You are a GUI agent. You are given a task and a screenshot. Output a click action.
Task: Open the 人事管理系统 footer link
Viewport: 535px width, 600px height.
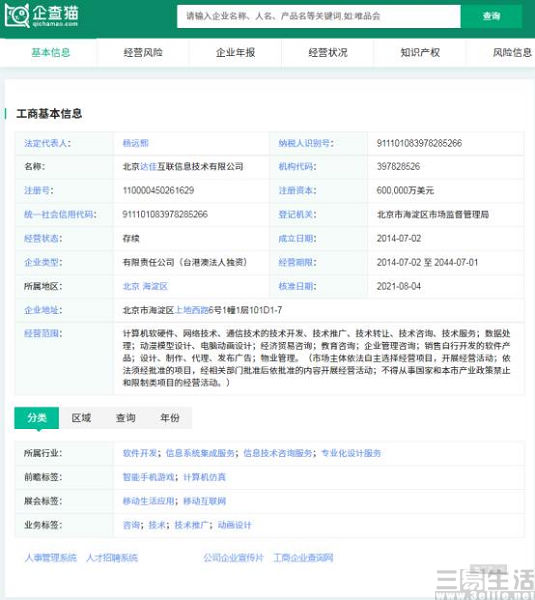[51, 558]
